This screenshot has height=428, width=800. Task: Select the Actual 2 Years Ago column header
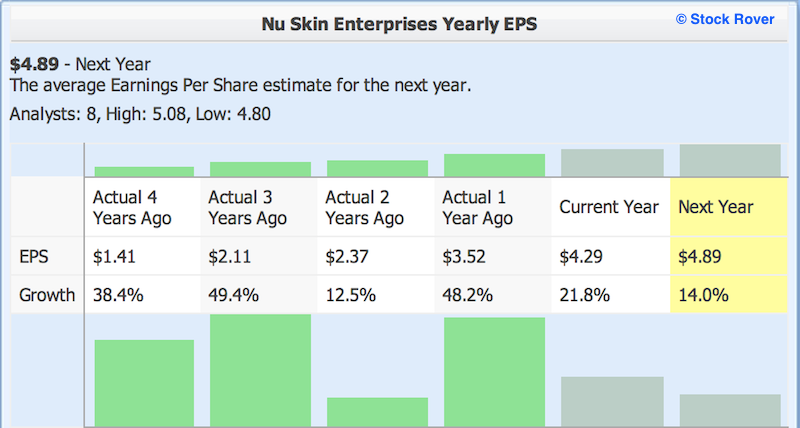tap(376, 207)
